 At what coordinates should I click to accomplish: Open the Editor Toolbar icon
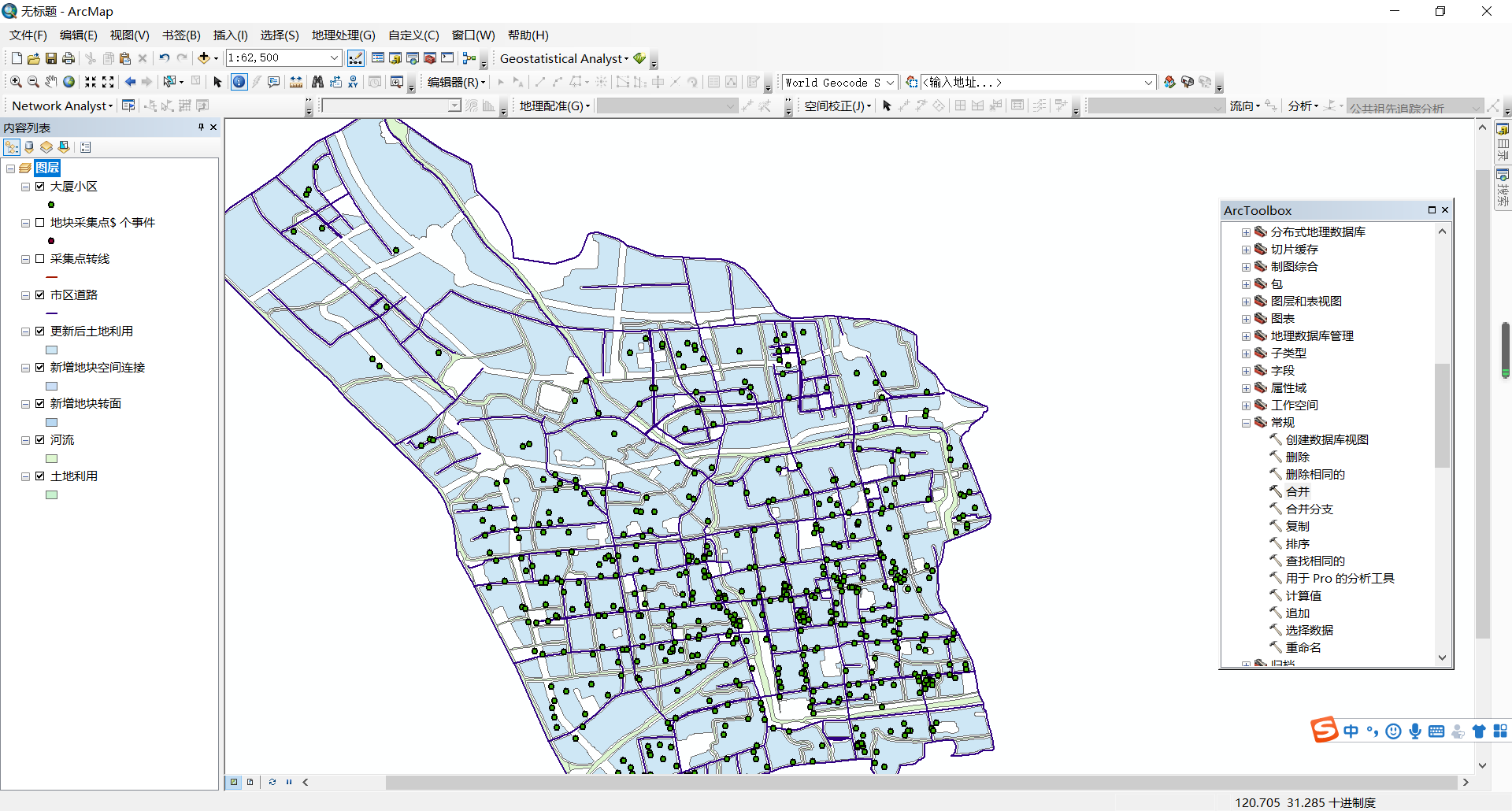tap(356, 58)
